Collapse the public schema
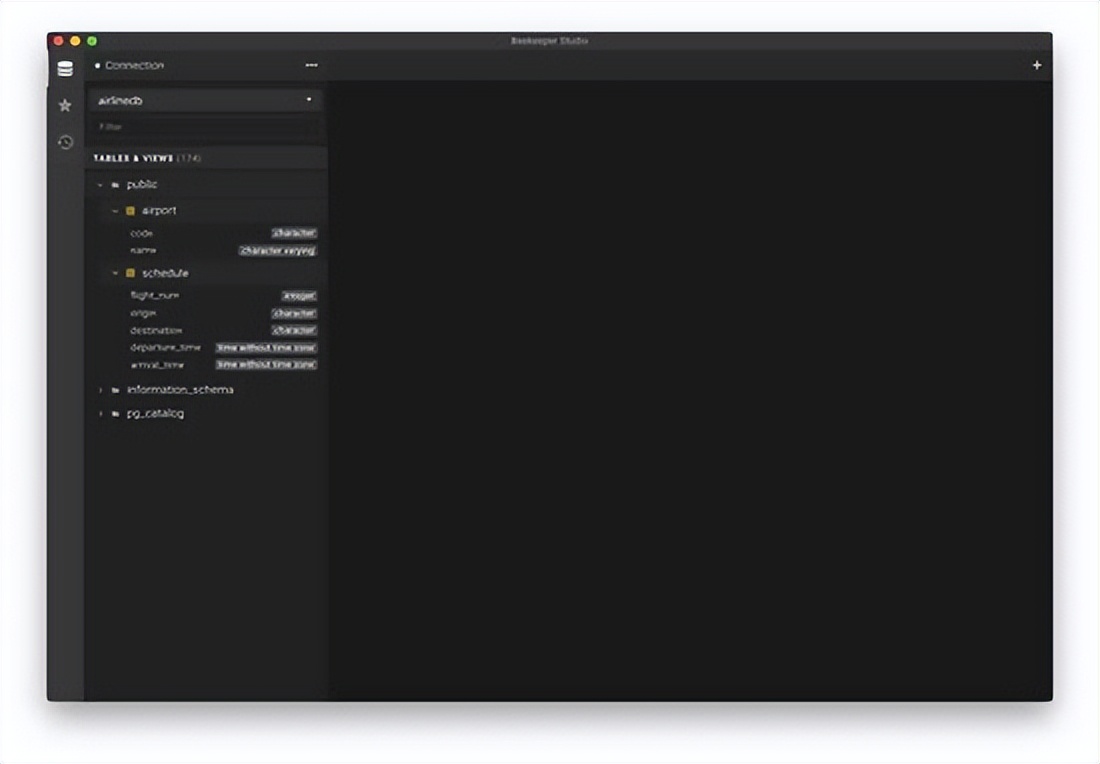 click(x=100, y=185)
